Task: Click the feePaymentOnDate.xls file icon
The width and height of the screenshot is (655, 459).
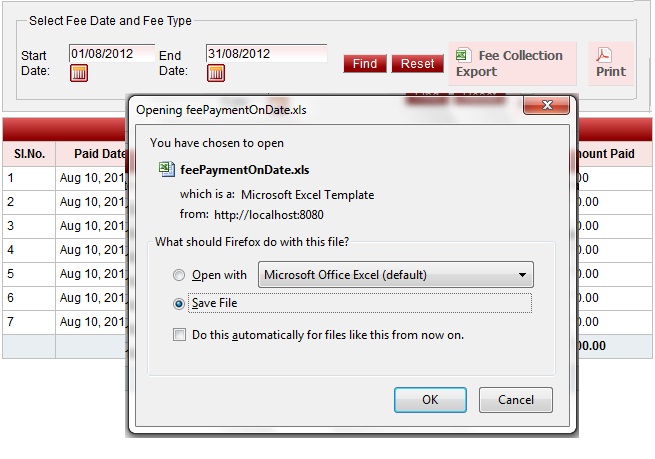Action: click(x=167, y=170)
